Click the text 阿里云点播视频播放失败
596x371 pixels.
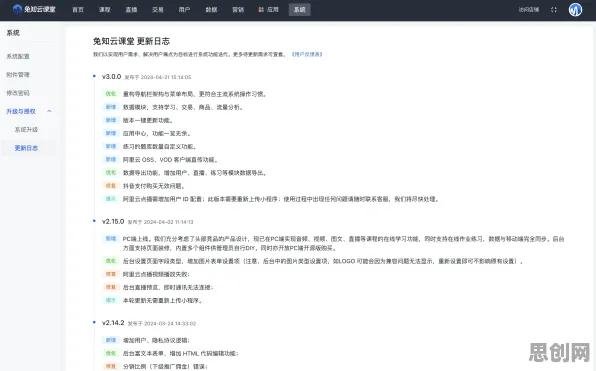[156, 274]
